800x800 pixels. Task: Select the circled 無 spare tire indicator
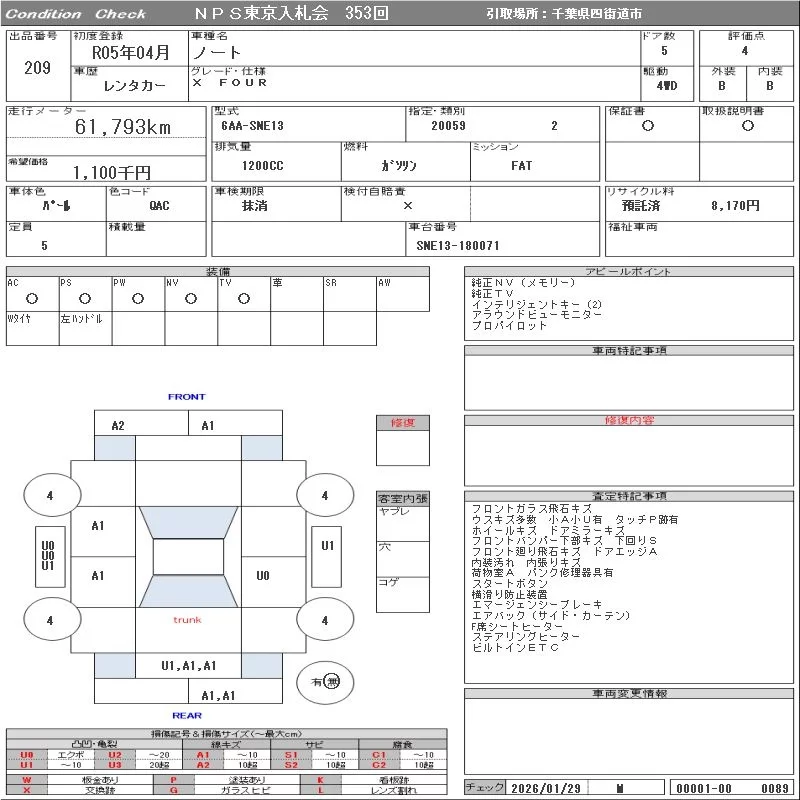pos(332,681)
